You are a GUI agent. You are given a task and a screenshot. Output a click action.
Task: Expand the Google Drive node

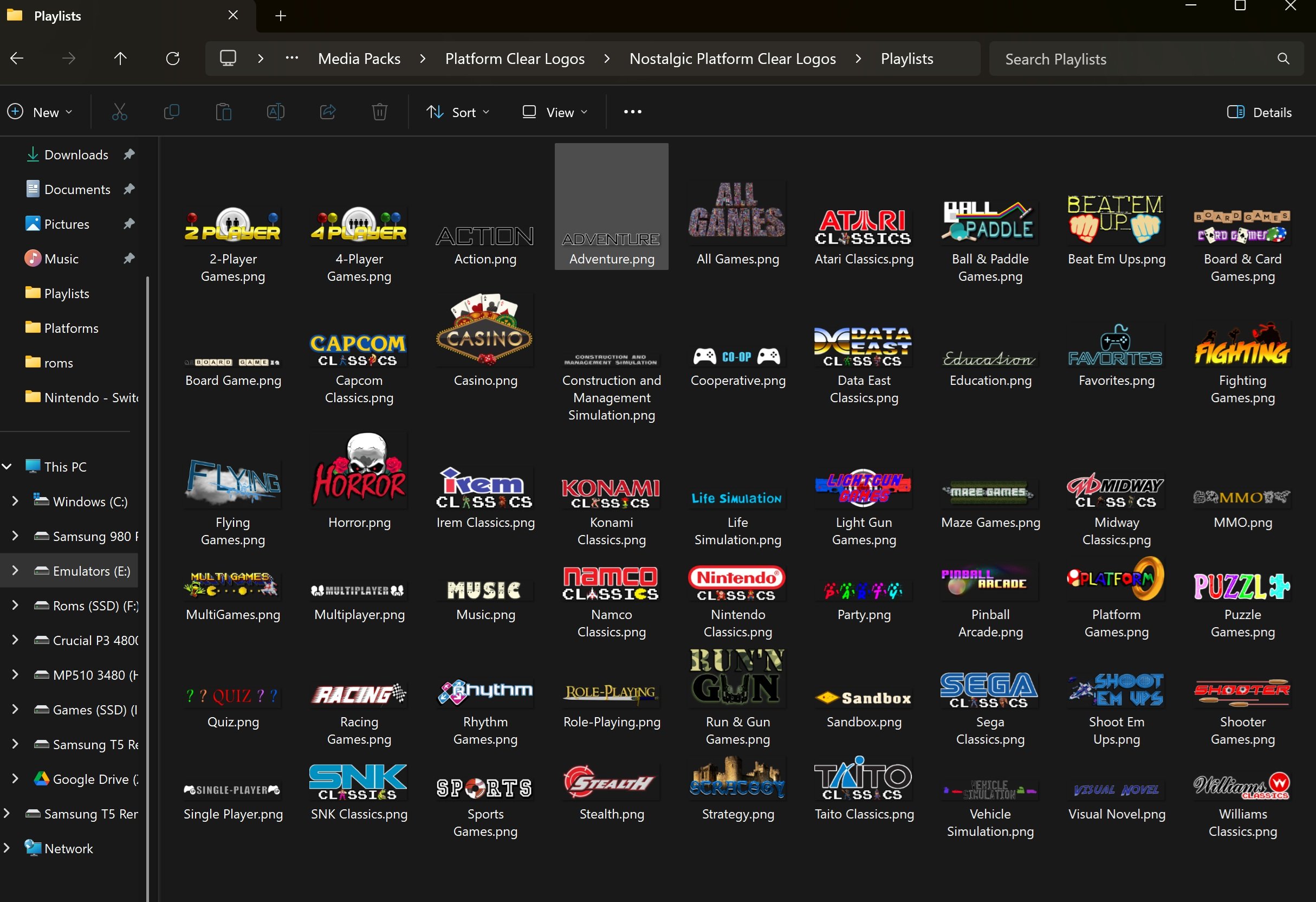coord(15,779)
